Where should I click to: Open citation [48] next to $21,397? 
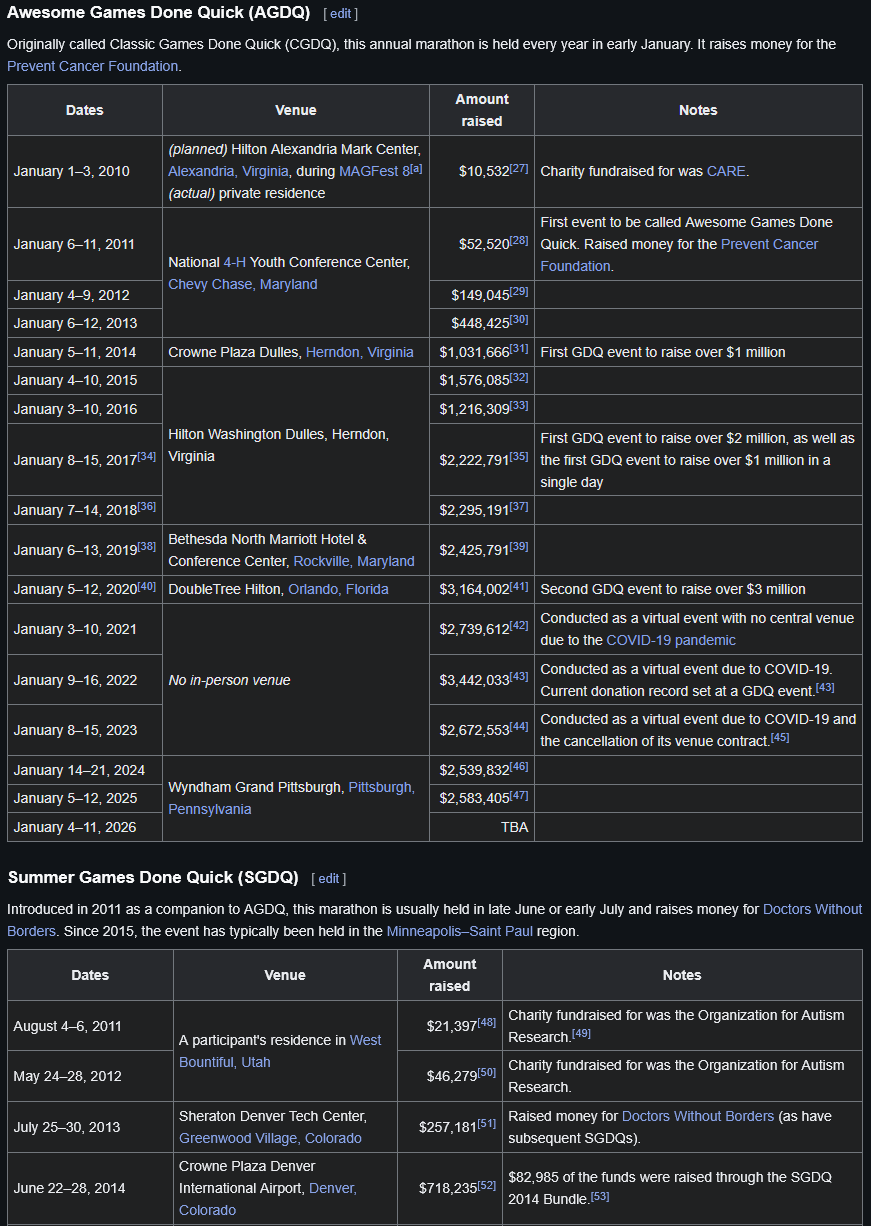tap(487, 1023)
